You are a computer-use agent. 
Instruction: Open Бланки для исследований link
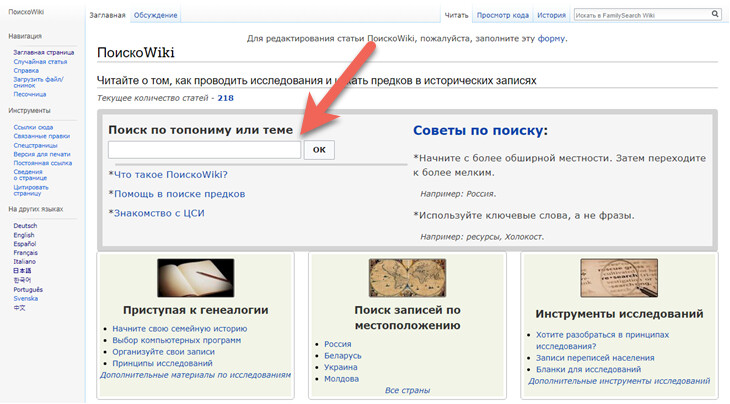[588, 370]
